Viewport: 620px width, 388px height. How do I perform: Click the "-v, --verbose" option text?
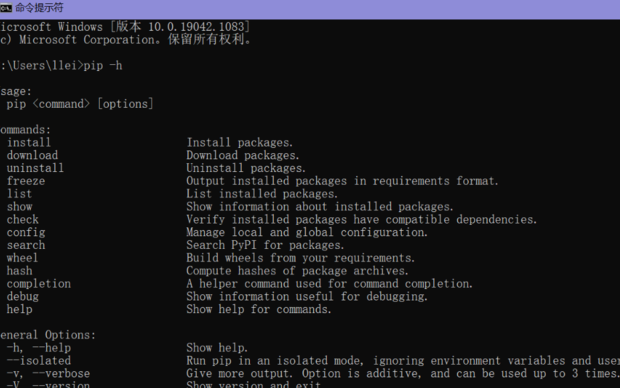48,373
